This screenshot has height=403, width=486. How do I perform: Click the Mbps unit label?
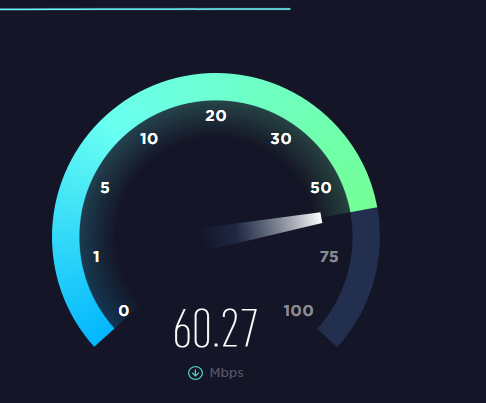227,373
